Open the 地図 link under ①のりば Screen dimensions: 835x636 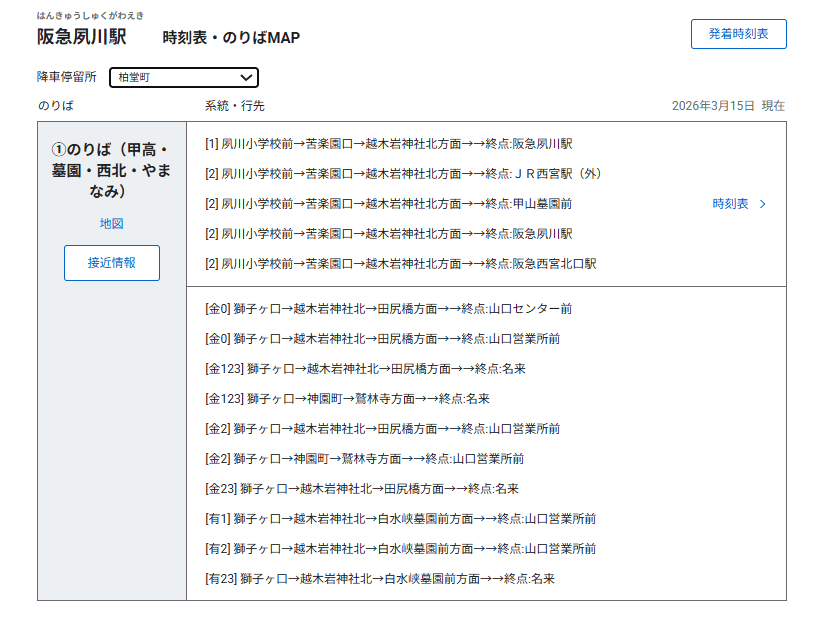point(111,224)
